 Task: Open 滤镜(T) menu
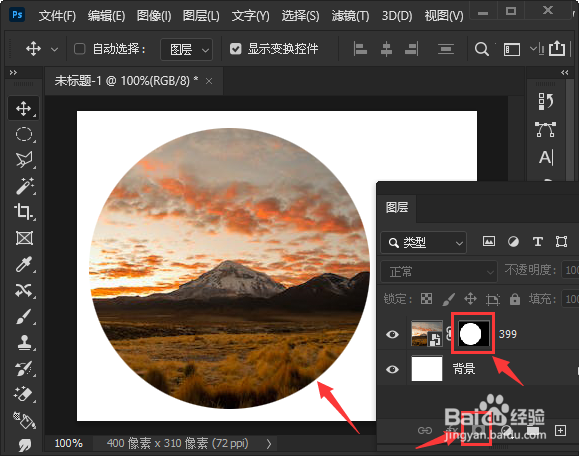coord(350,16)
